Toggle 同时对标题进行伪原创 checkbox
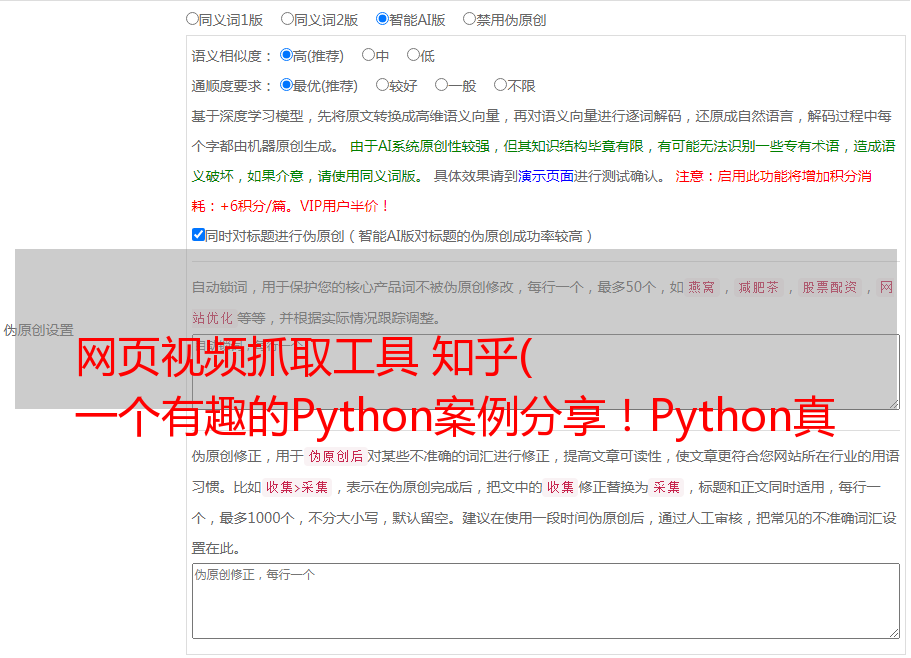 pyautogui.click(x=198, y=235)
